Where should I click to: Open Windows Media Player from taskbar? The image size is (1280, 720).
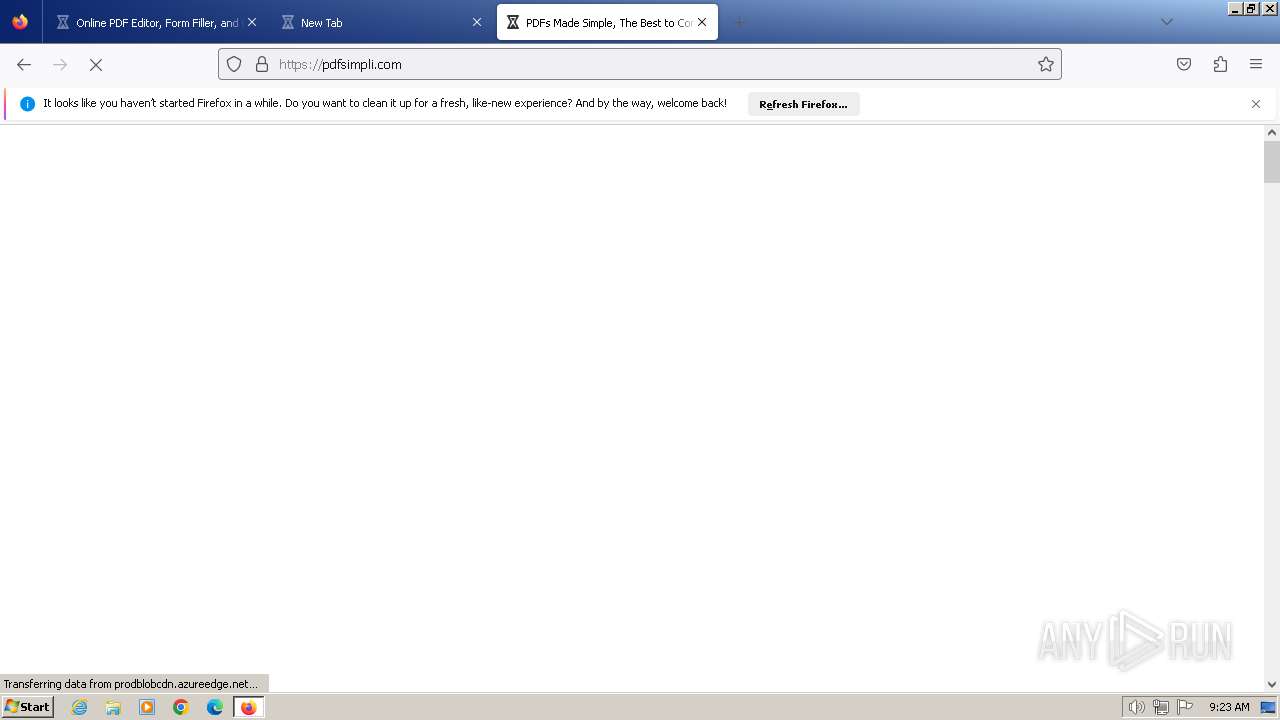pyautogui.click(x=147, y=707)
